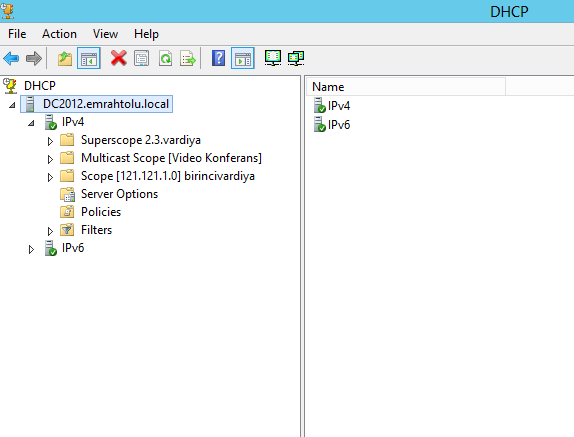The image size is (574, 437).
Task: Click the IPv6 icon in the right pane
Action: pos(320,124)
